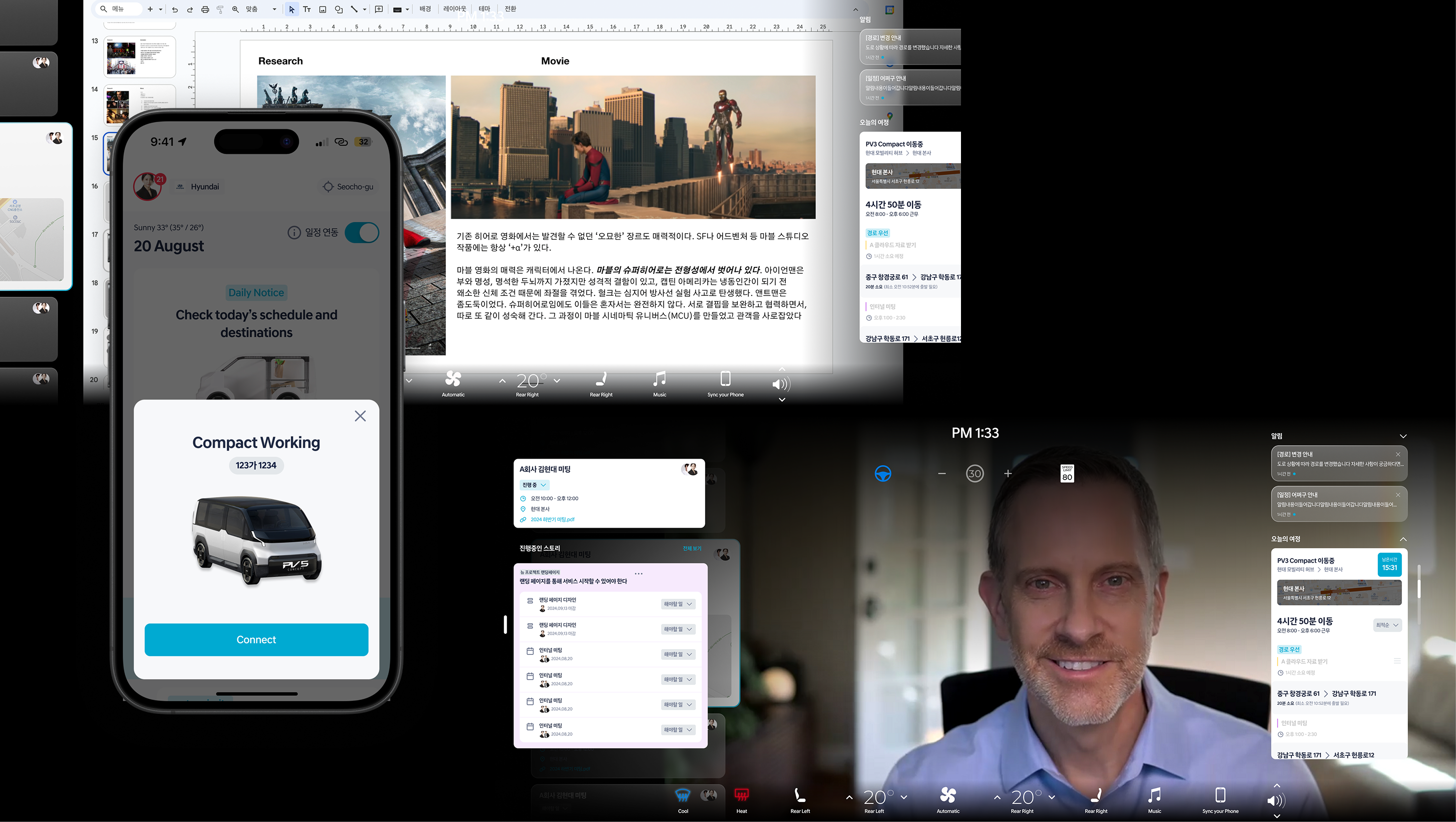The width and height of the screenshot is (1456, 822).
Task: Tap the Music note under the video call
Action: [x=1155, y=796]
